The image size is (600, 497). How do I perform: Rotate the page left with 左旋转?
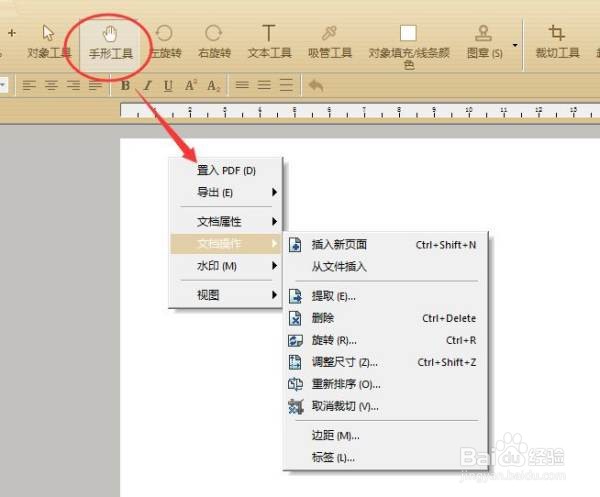click(x=165, y=42)
